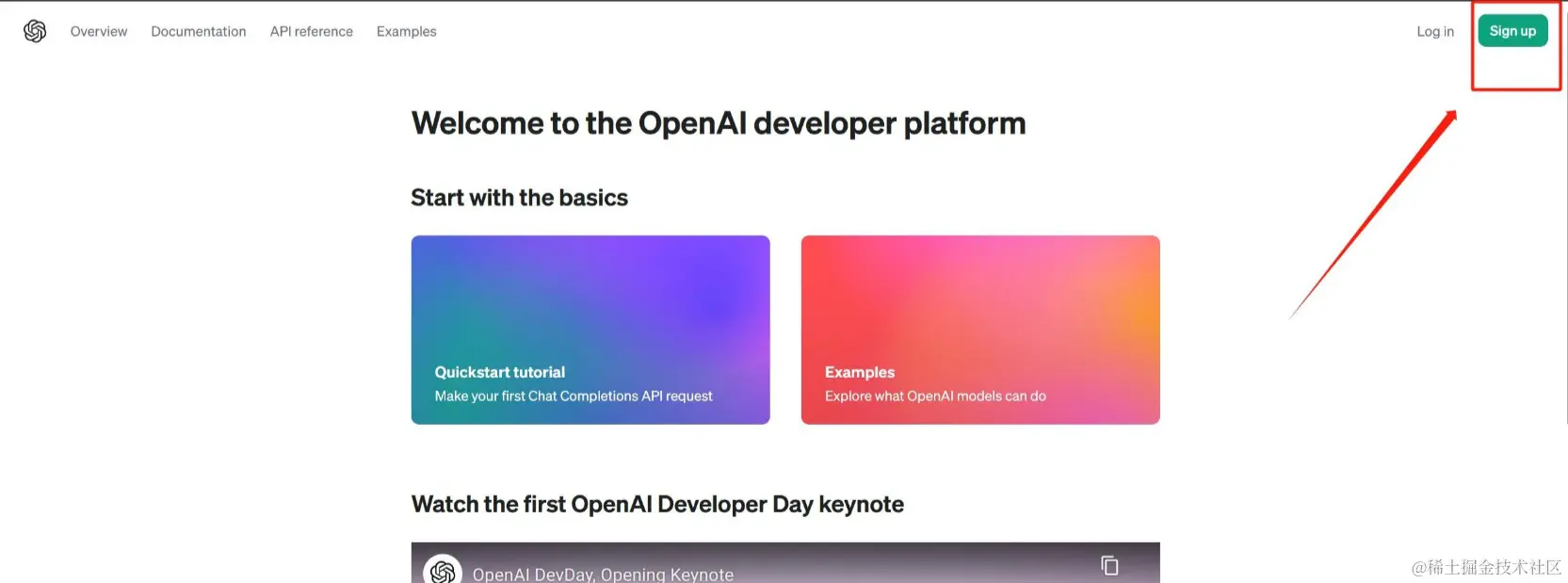Open the Examples card with pink gradient
This screenshot has width=1568, height=583.
pyautogui.click(x=980, y=330)
